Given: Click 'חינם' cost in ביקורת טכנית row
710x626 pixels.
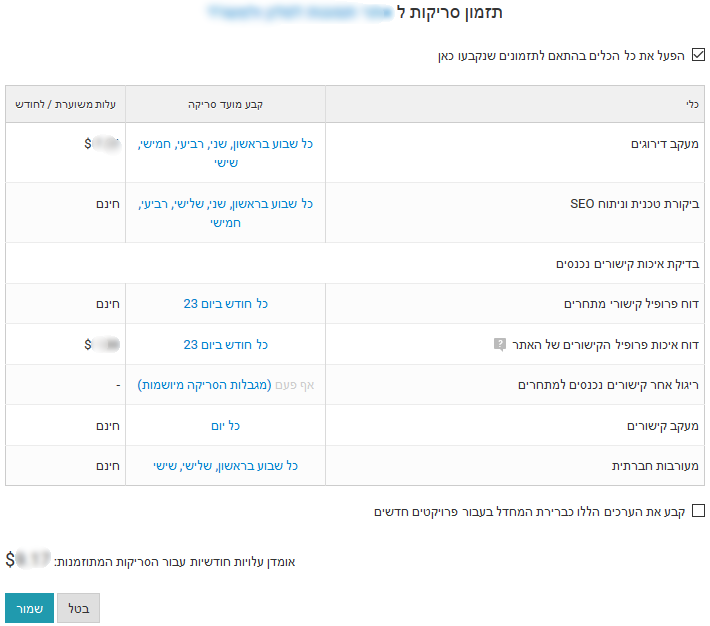Looking at the screenshot, I should coord(108,204).
